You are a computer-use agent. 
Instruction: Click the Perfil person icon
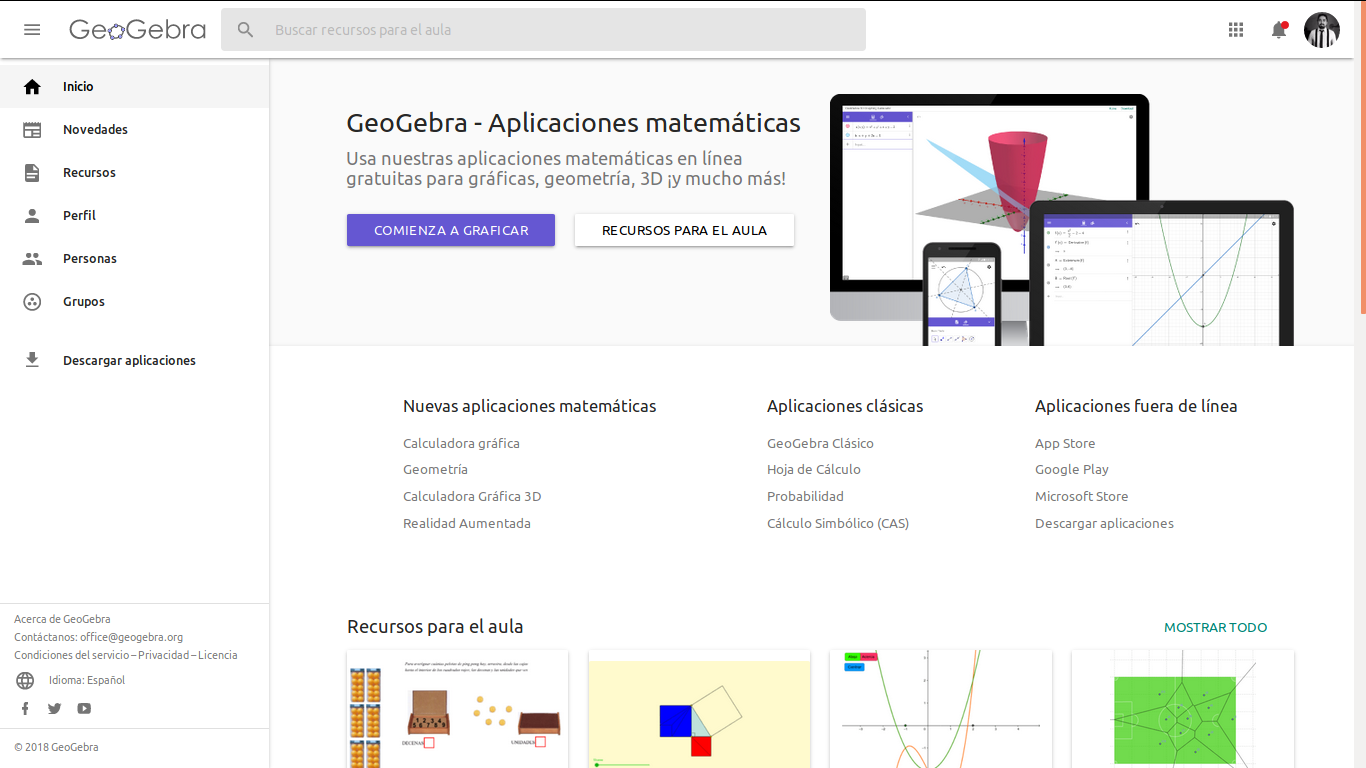pos(32,216)
